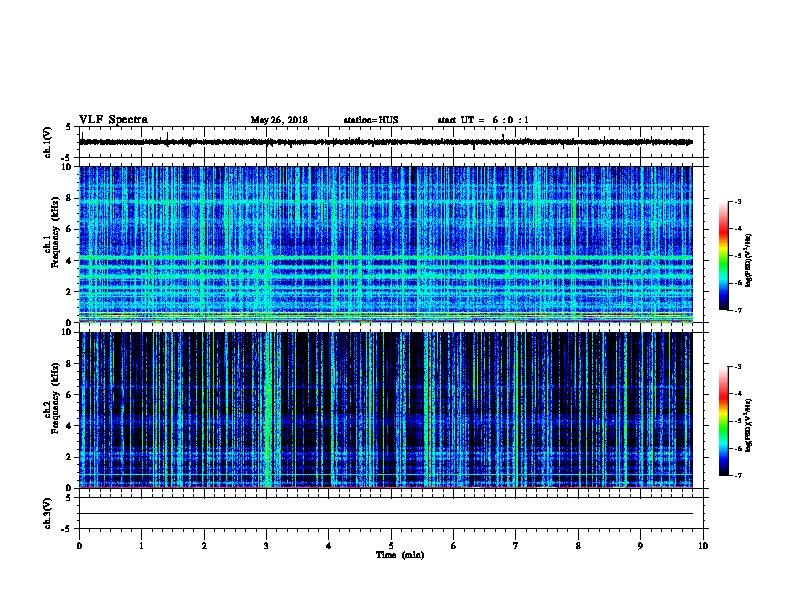Viewport: 792px width, 612px height.
Task: Click the 'start UT = 6 : 0 : 1' text
Action: (483, 120)
